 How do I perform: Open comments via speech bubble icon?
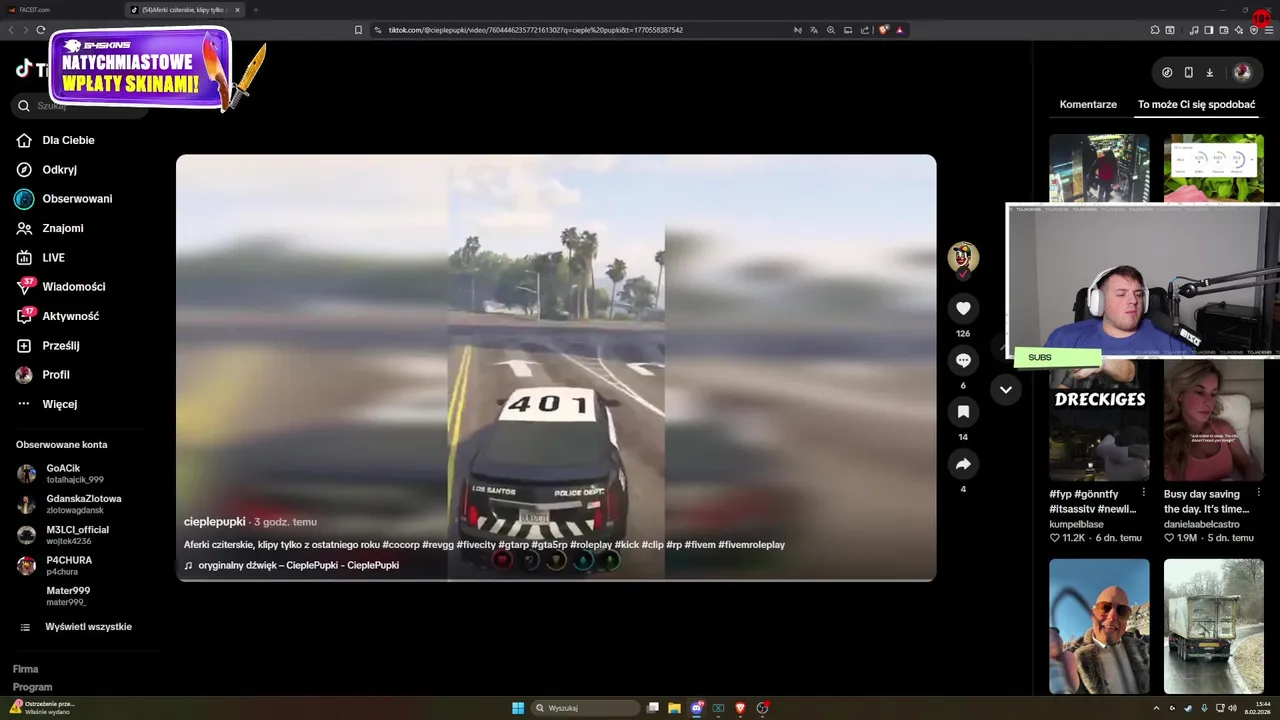pyautogui.click(x=963, y=360)
